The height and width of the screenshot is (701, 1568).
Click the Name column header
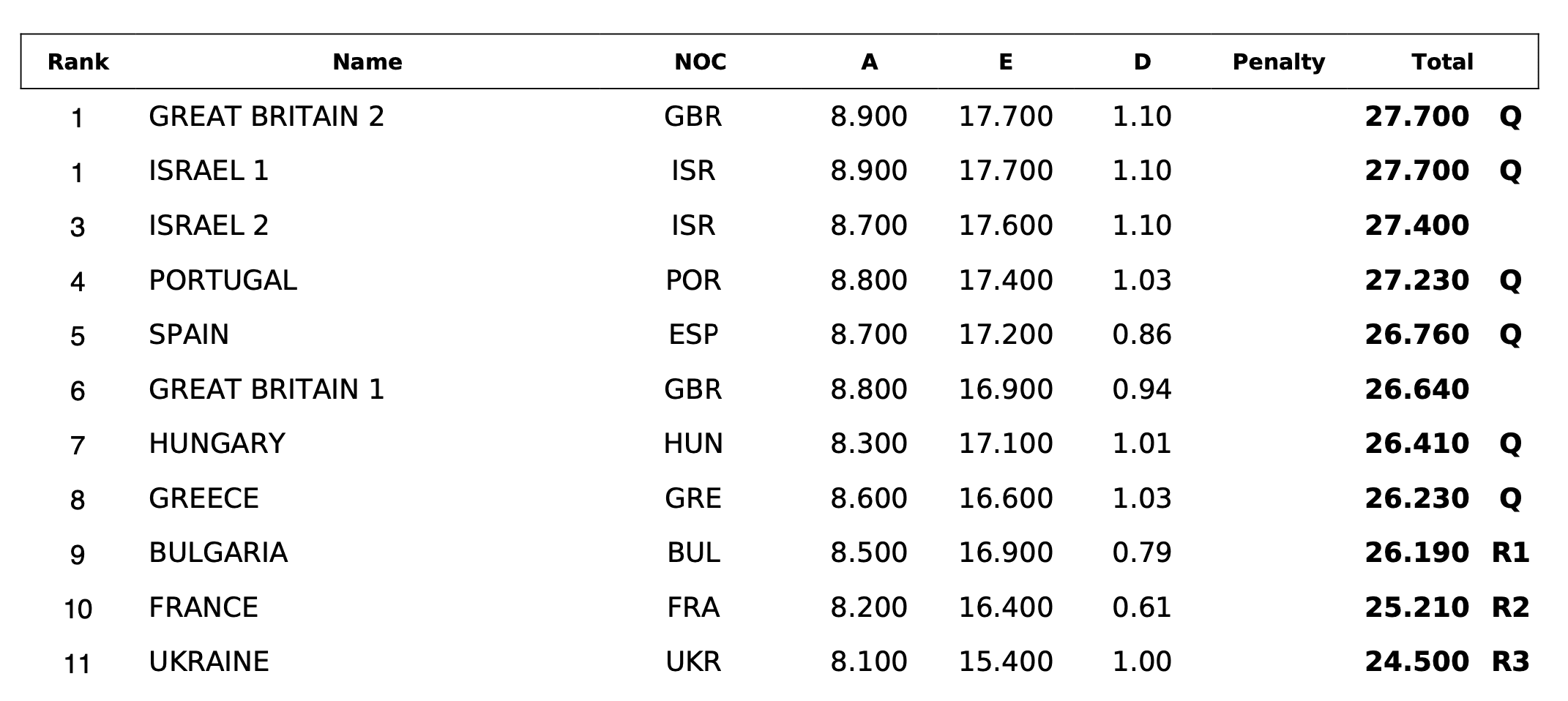(367, 62)
